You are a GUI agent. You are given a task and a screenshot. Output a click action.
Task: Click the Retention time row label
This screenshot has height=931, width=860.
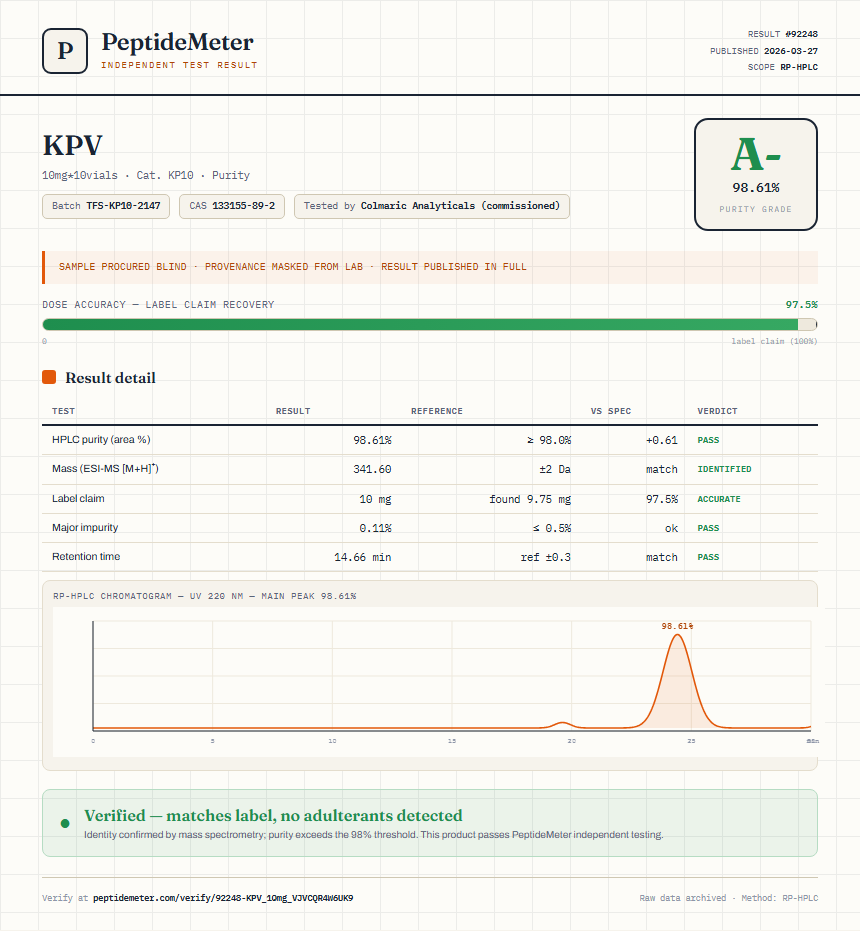[86, 556]
